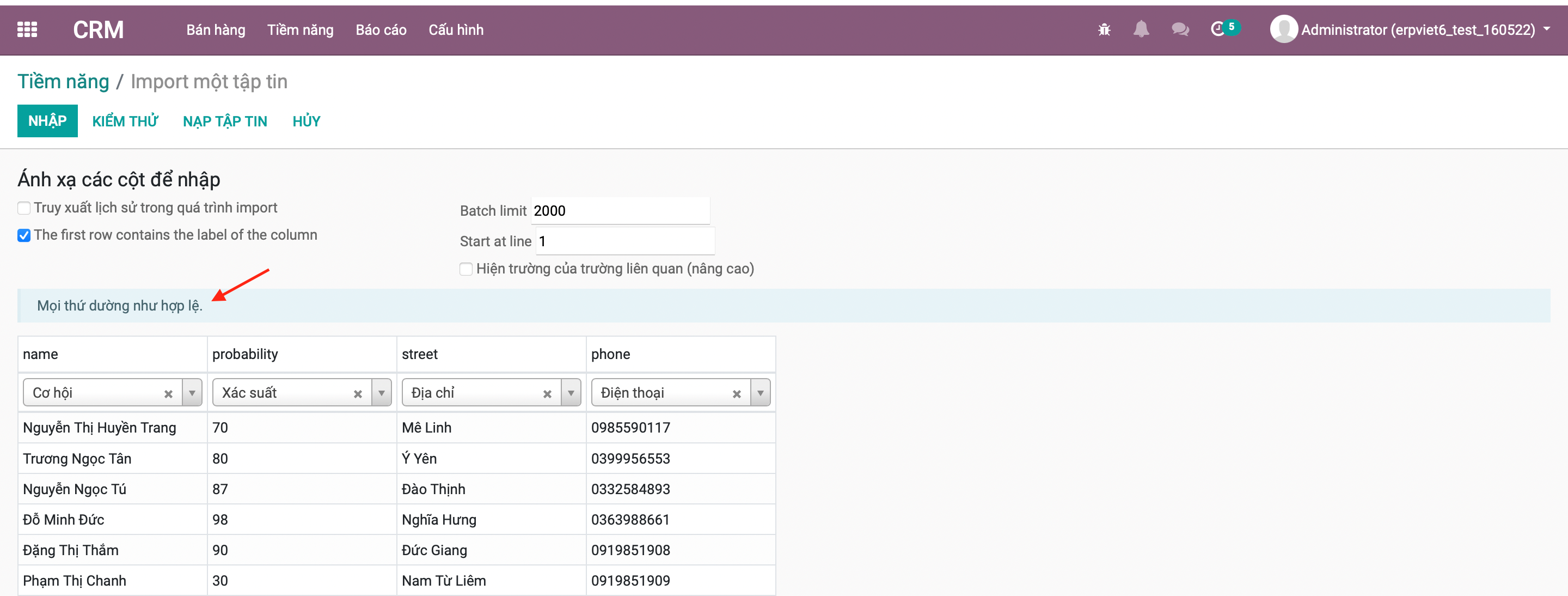
Task: Select Đỗ Minh Đức cell
Action: tap(113, 519)
